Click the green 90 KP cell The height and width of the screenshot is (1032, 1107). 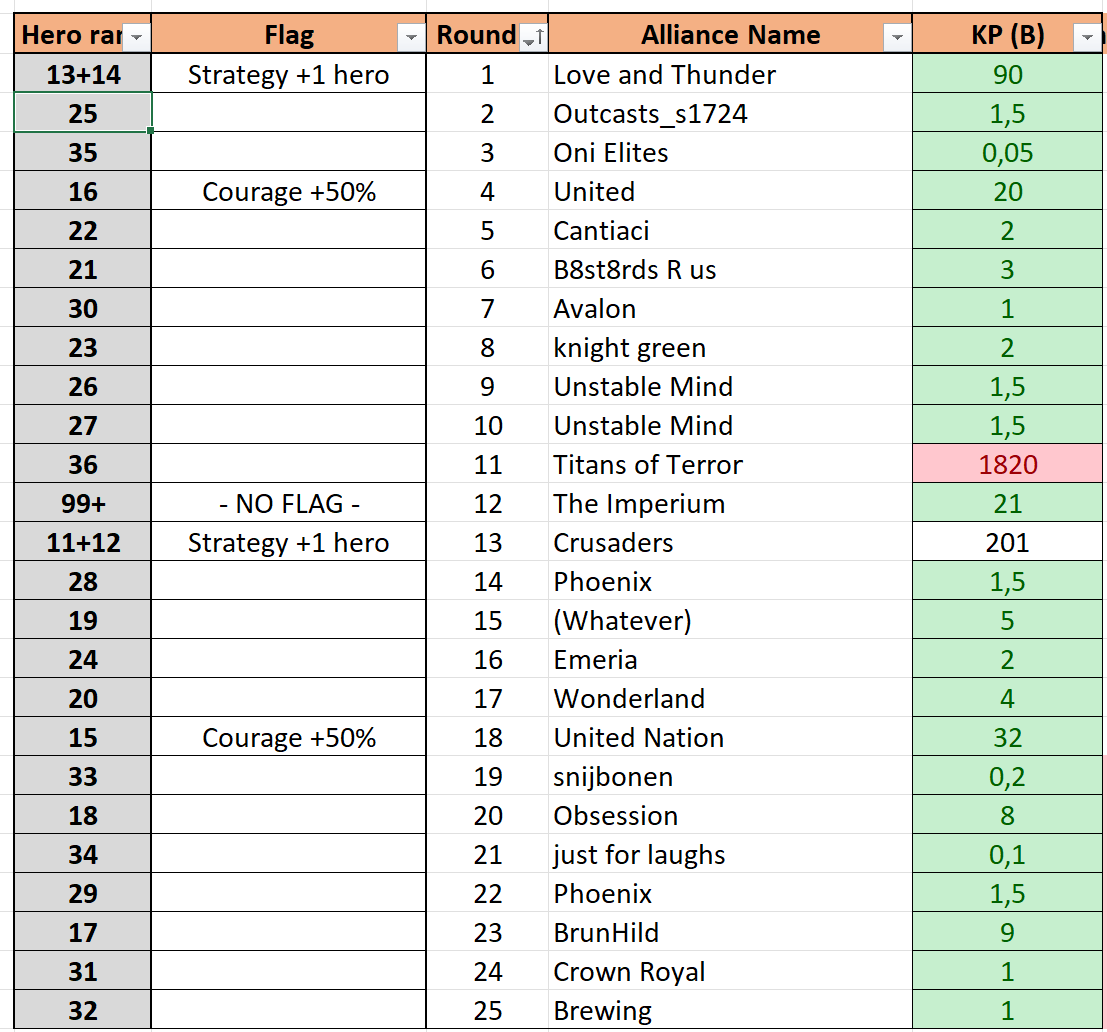coord(1007,75)
